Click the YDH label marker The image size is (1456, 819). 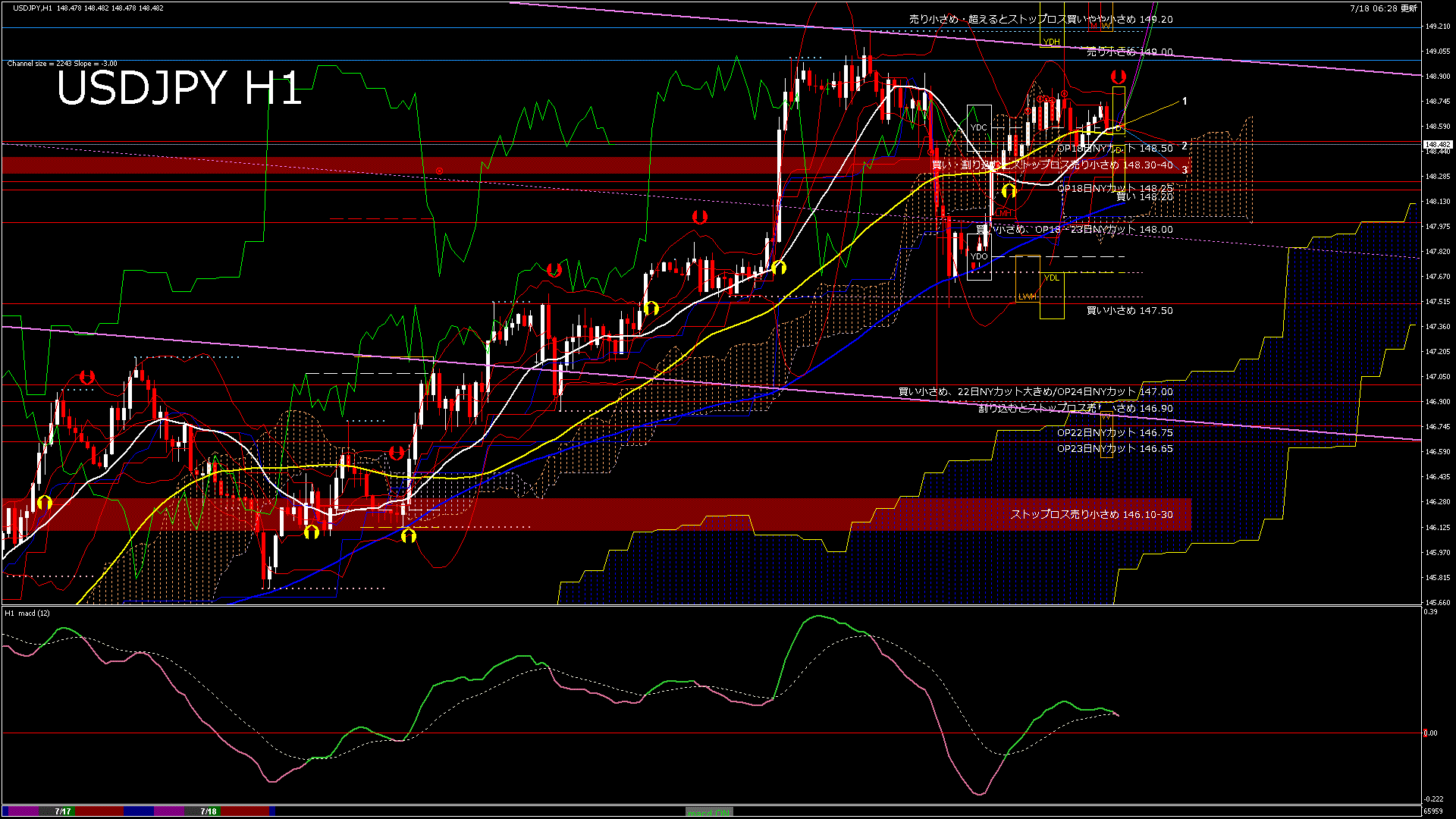point(1051,42)
